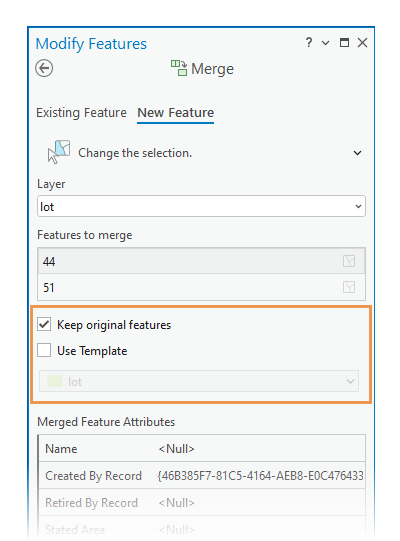Close the Modify Features pane
Image resolution: width=400 pixels, height=541 pixels.
tap(362, 43)
